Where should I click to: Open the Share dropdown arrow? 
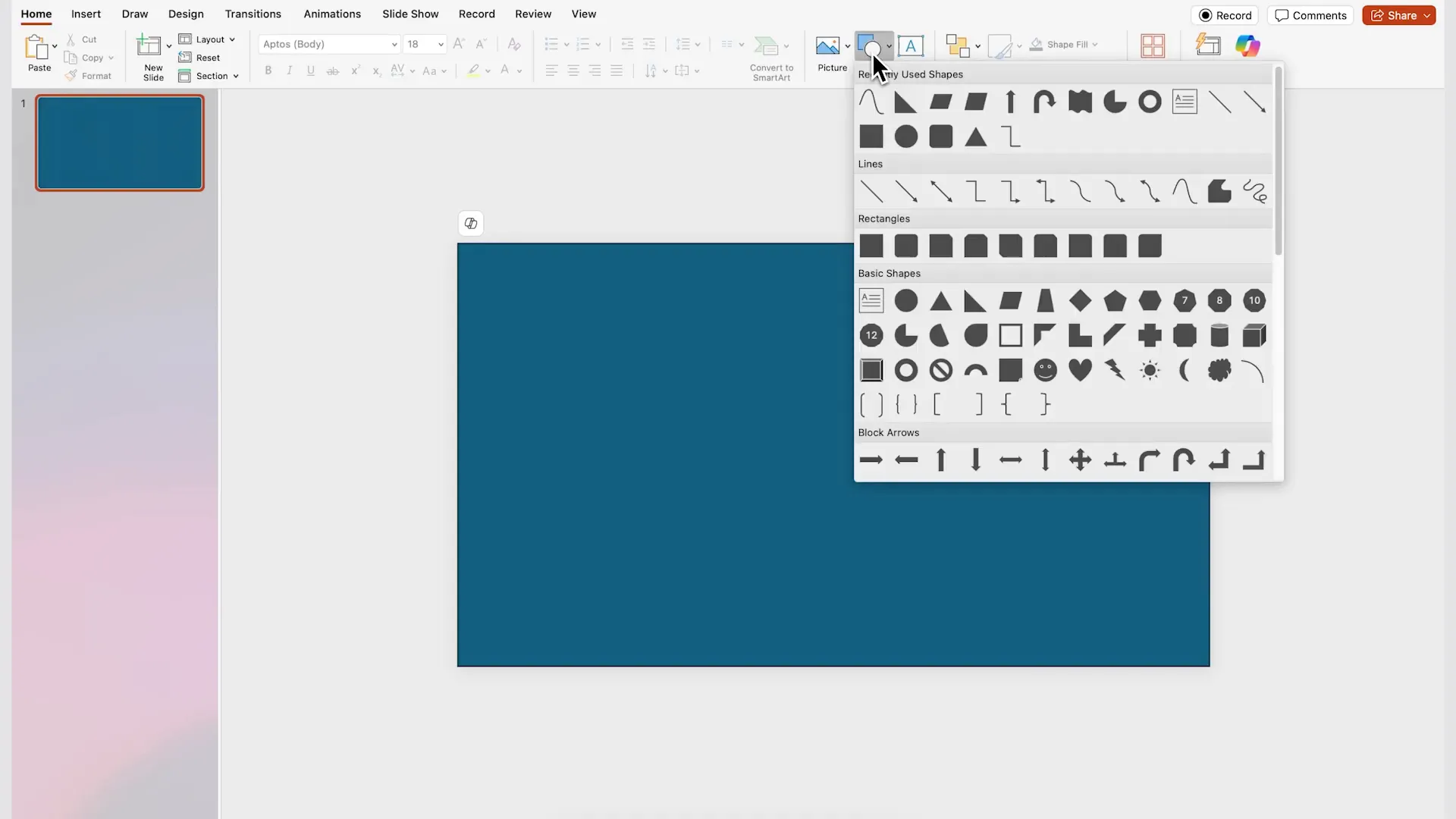pos(1426,15)
